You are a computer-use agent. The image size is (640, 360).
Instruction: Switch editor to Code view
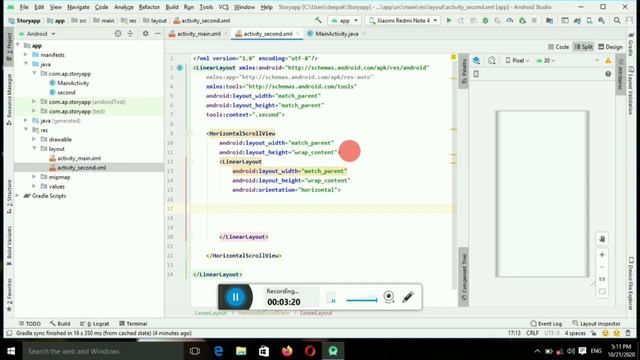(559, 47)
